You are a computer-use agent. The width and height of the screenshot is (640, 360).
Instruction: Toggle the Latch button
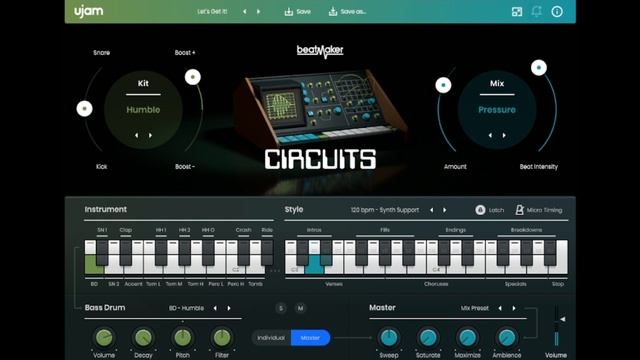[x=489, y=210]
